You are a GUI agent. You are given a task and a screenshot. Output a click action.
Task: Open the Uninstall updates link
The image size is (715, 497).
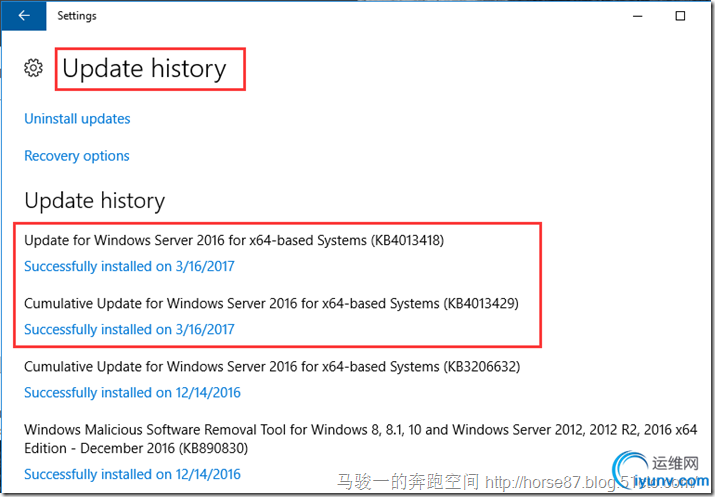tap(77, 119)
